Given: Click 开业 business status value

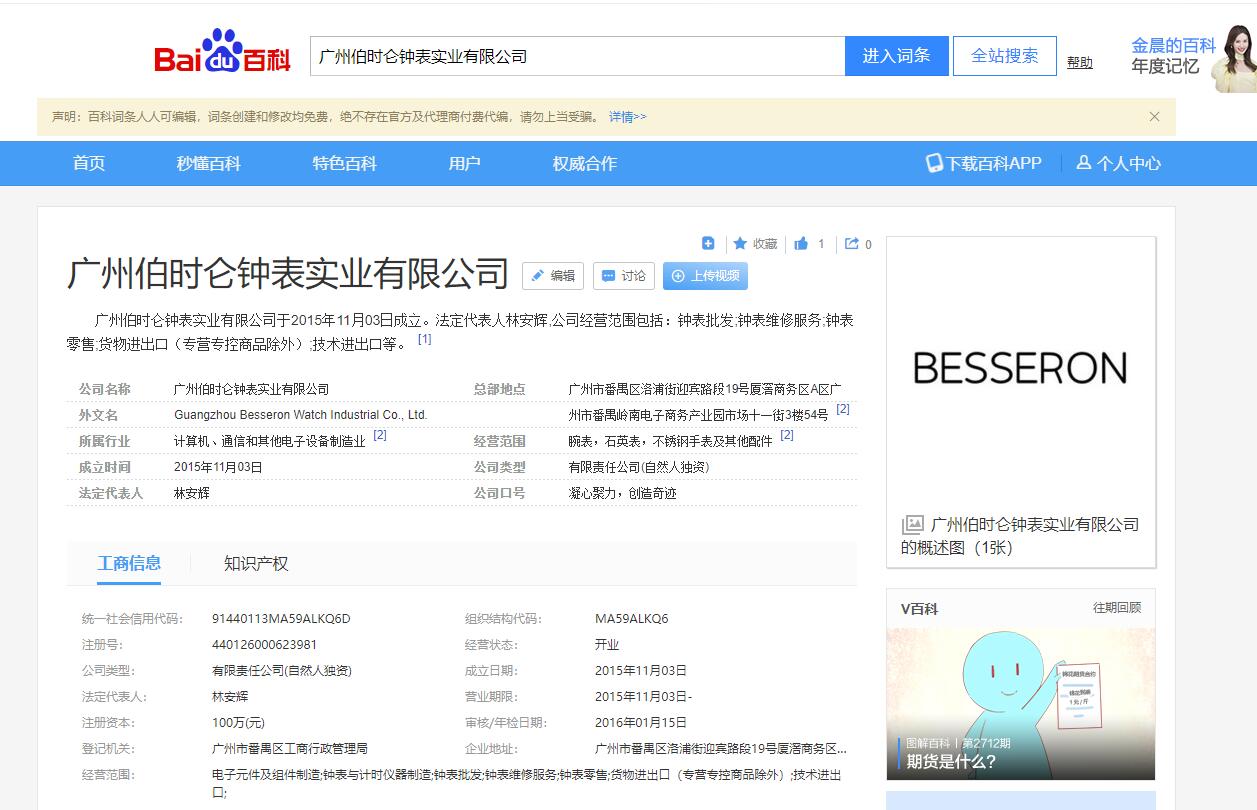Looking at the screenshot, I should (607, 644).
